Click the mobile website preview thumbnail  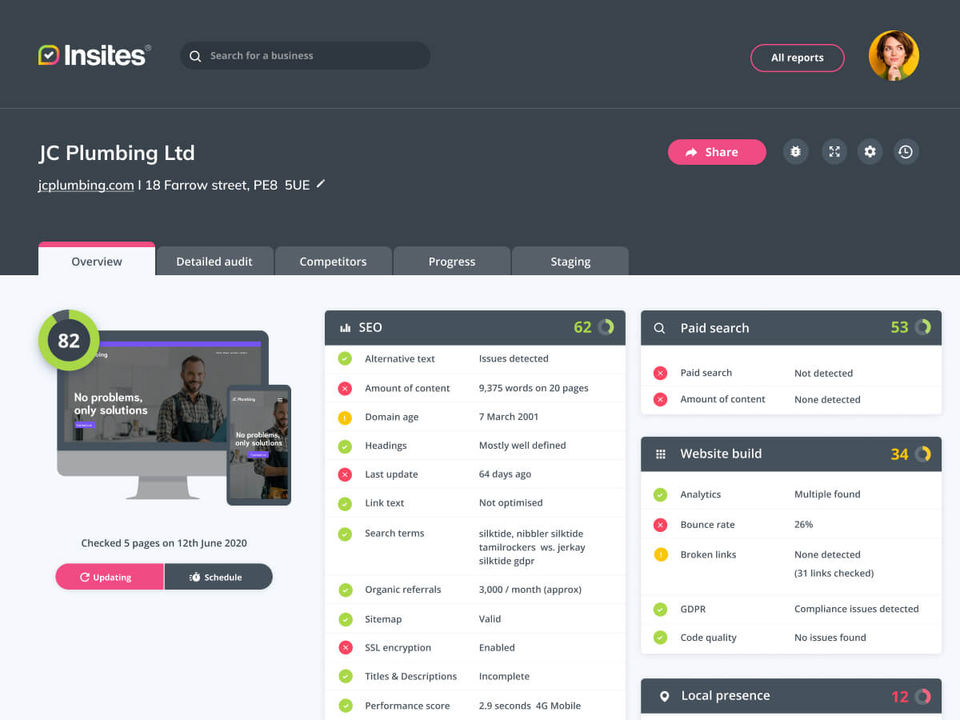click(259, 445)
